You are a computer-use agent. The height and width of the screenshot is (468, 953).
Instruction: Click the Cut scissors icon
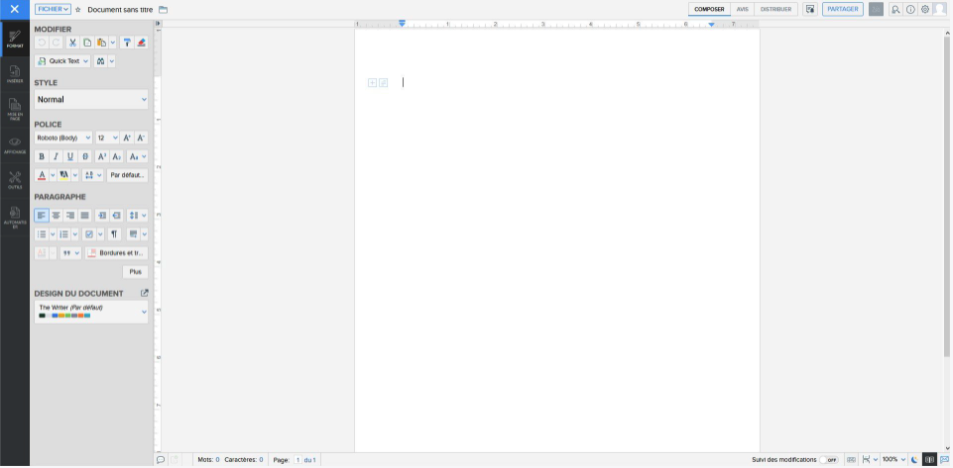point(72,42)
